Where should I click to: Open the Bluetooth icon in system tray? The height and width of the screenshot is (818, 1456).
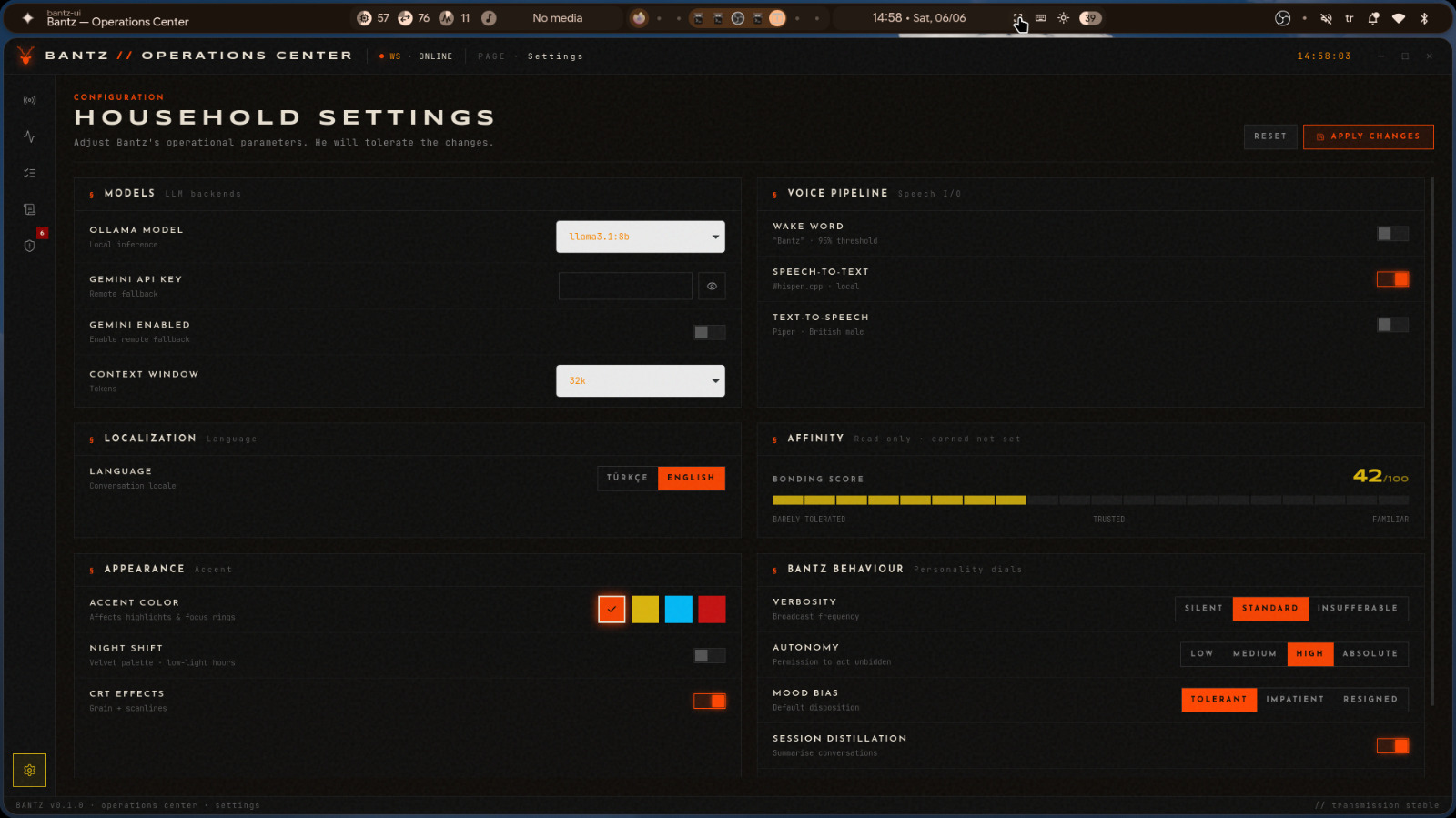click(1424, 18)
